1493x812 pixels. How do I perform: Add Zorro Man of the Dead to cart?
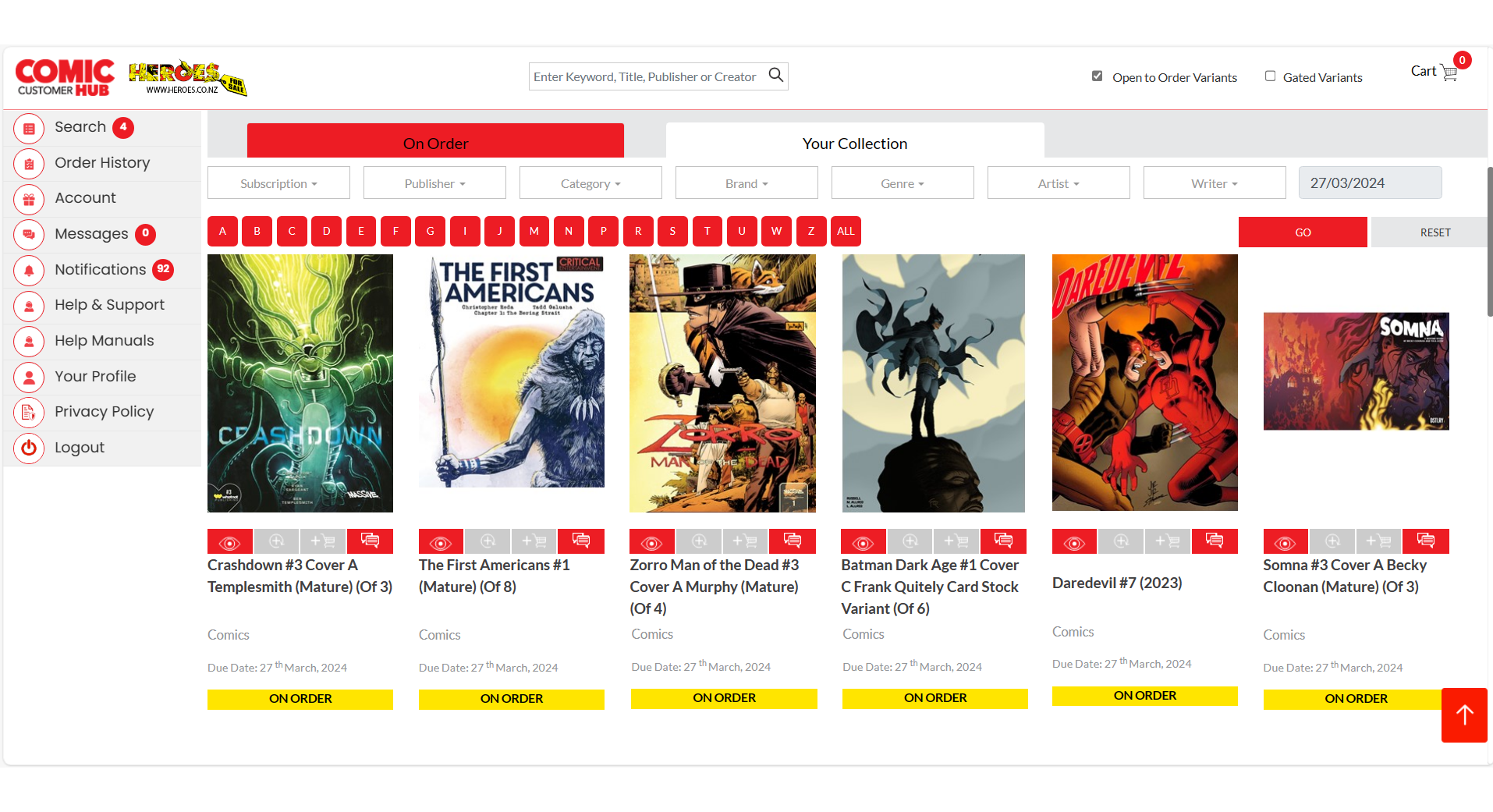[x=746, y=541]
